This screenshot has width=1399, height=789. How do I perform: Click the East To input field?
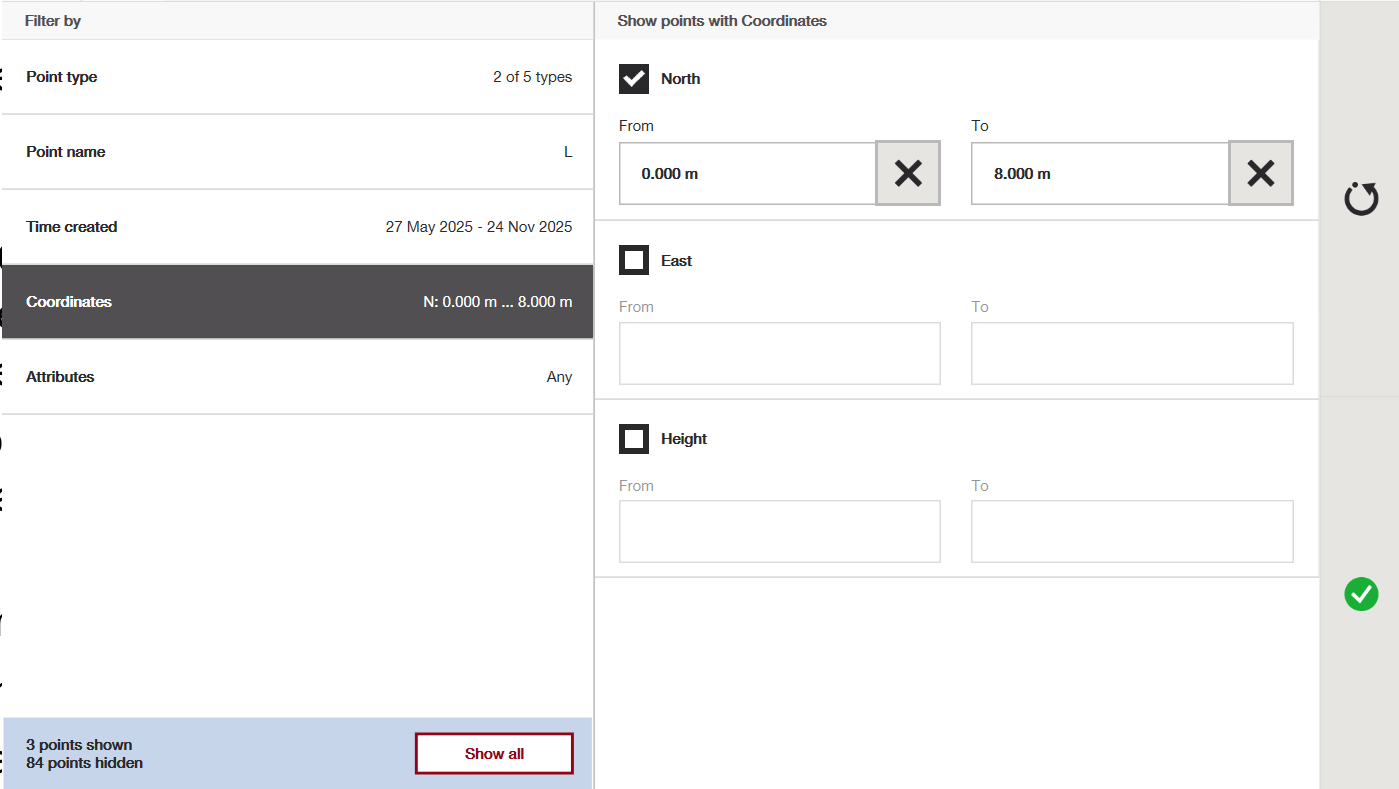click(x=1132, y=353)
